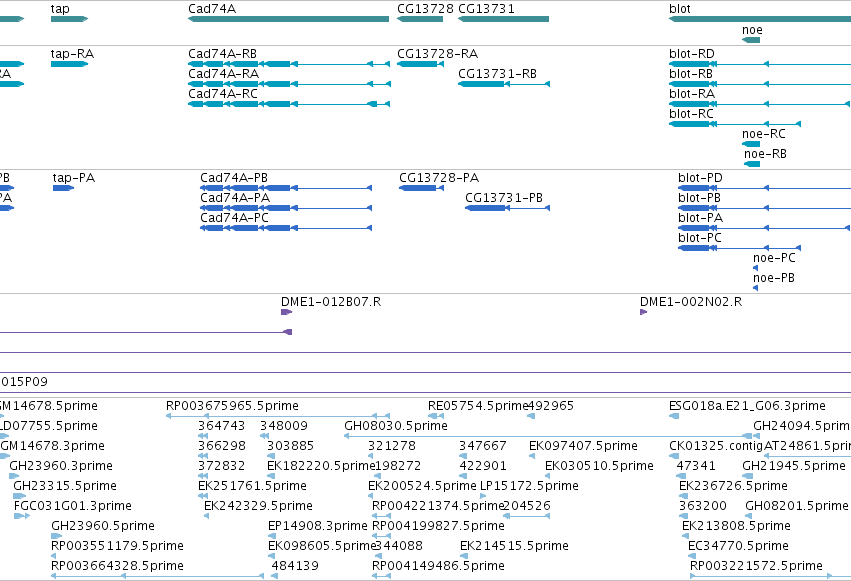The width and height of the screenshot is (851, 581).
Task: Click the tap-RA transcript label
Action: click(72, 54)
